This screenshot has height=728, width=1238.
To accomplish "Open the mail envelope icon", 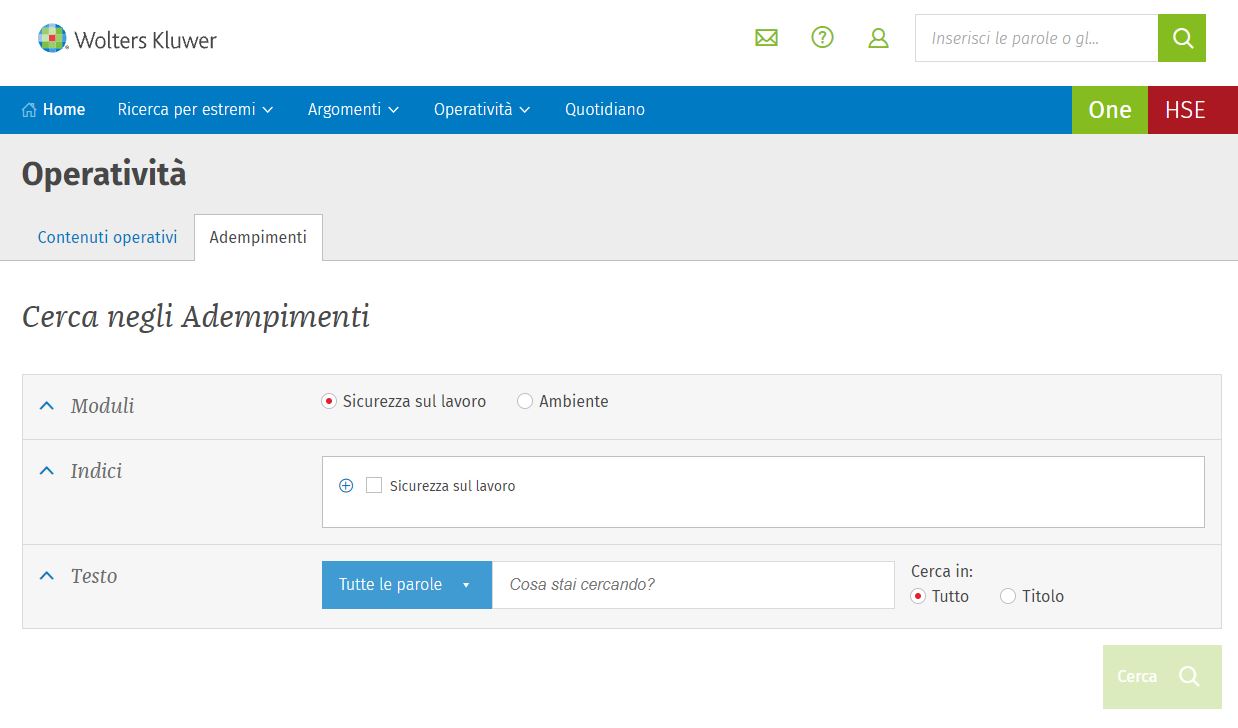I will (766, 38).
